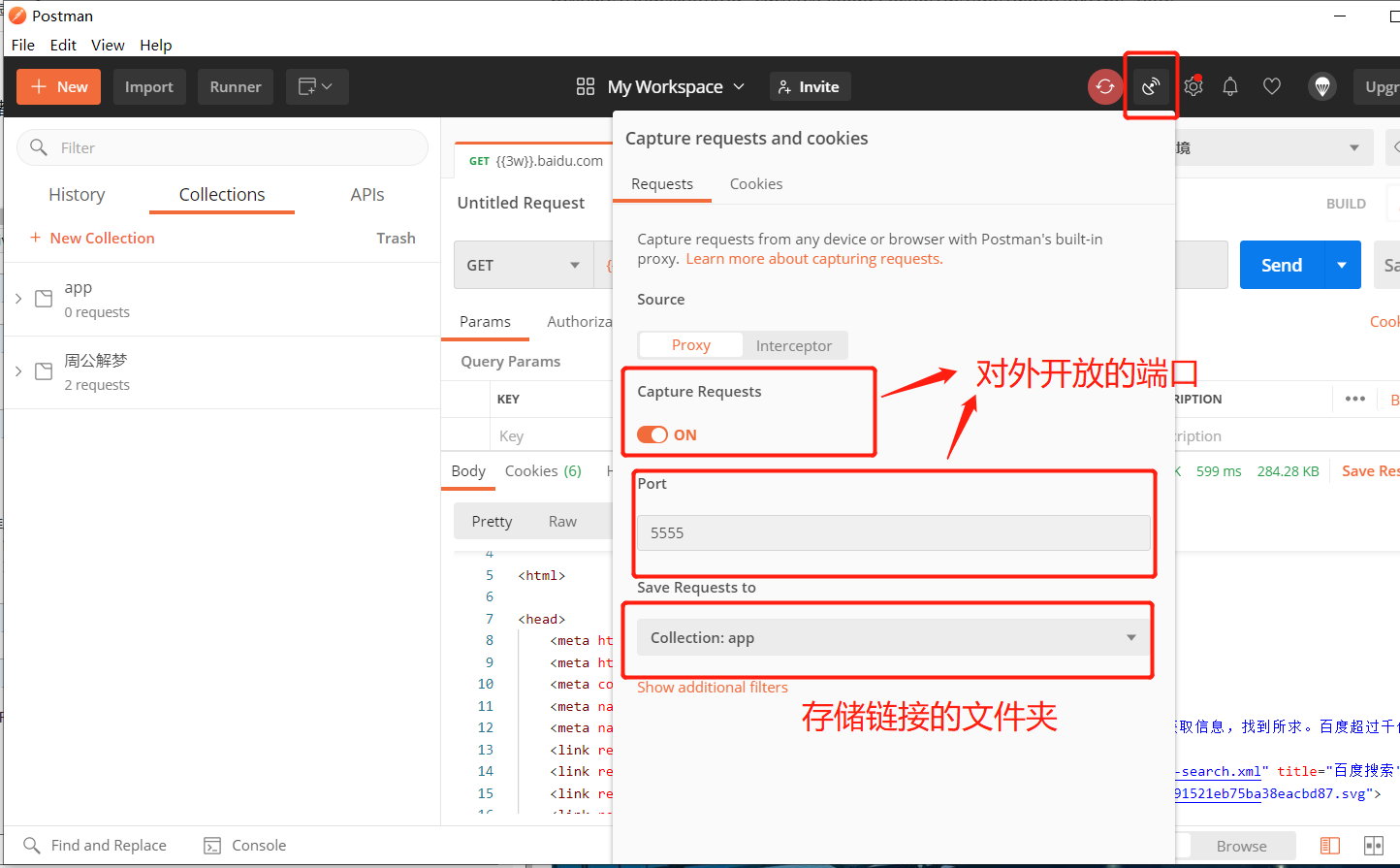Open the View menu

point(108,45)
